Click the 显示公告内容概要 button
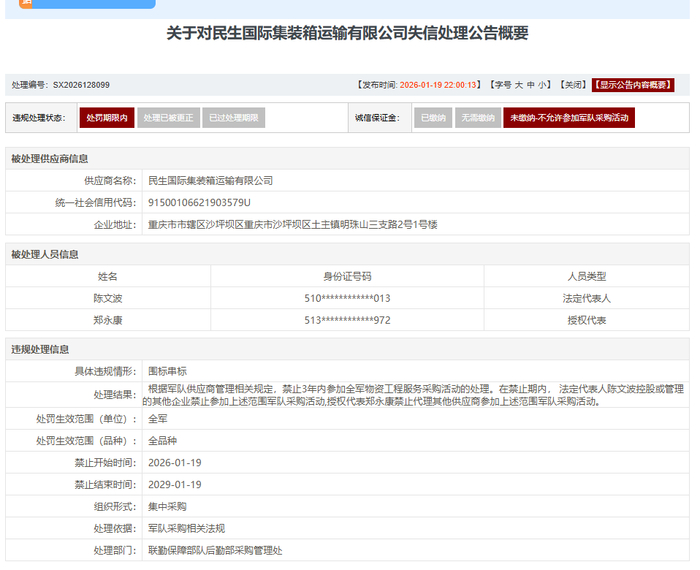The height and width of the screenshot is (570, 700). point(632,85)
